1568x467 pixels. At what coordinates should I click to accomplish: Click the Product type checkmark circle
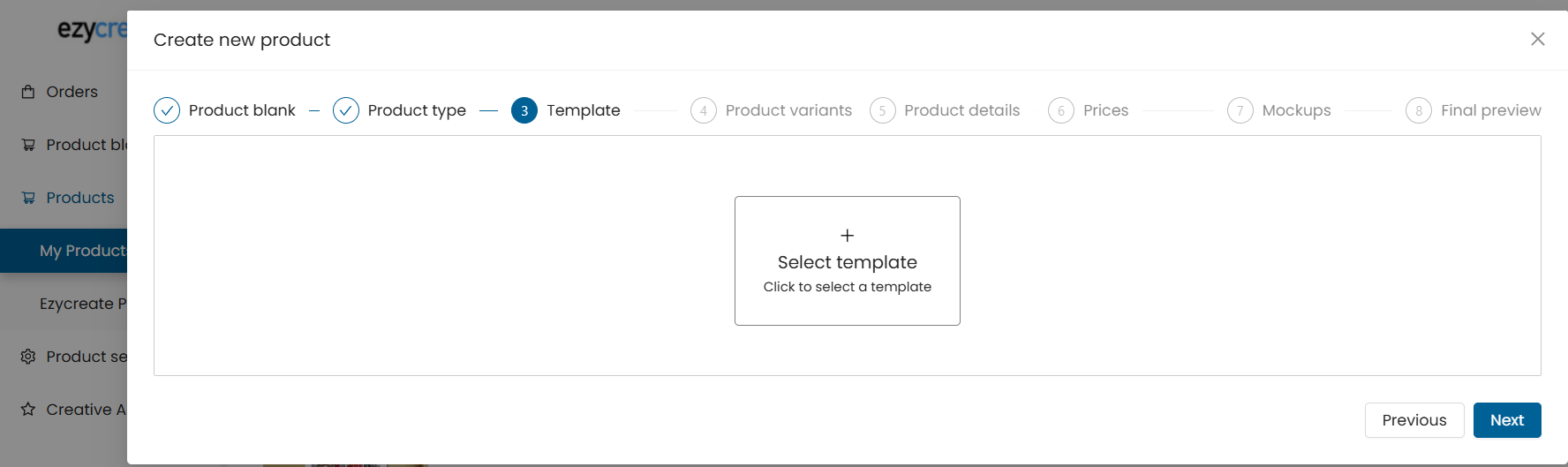click(346, 110)
